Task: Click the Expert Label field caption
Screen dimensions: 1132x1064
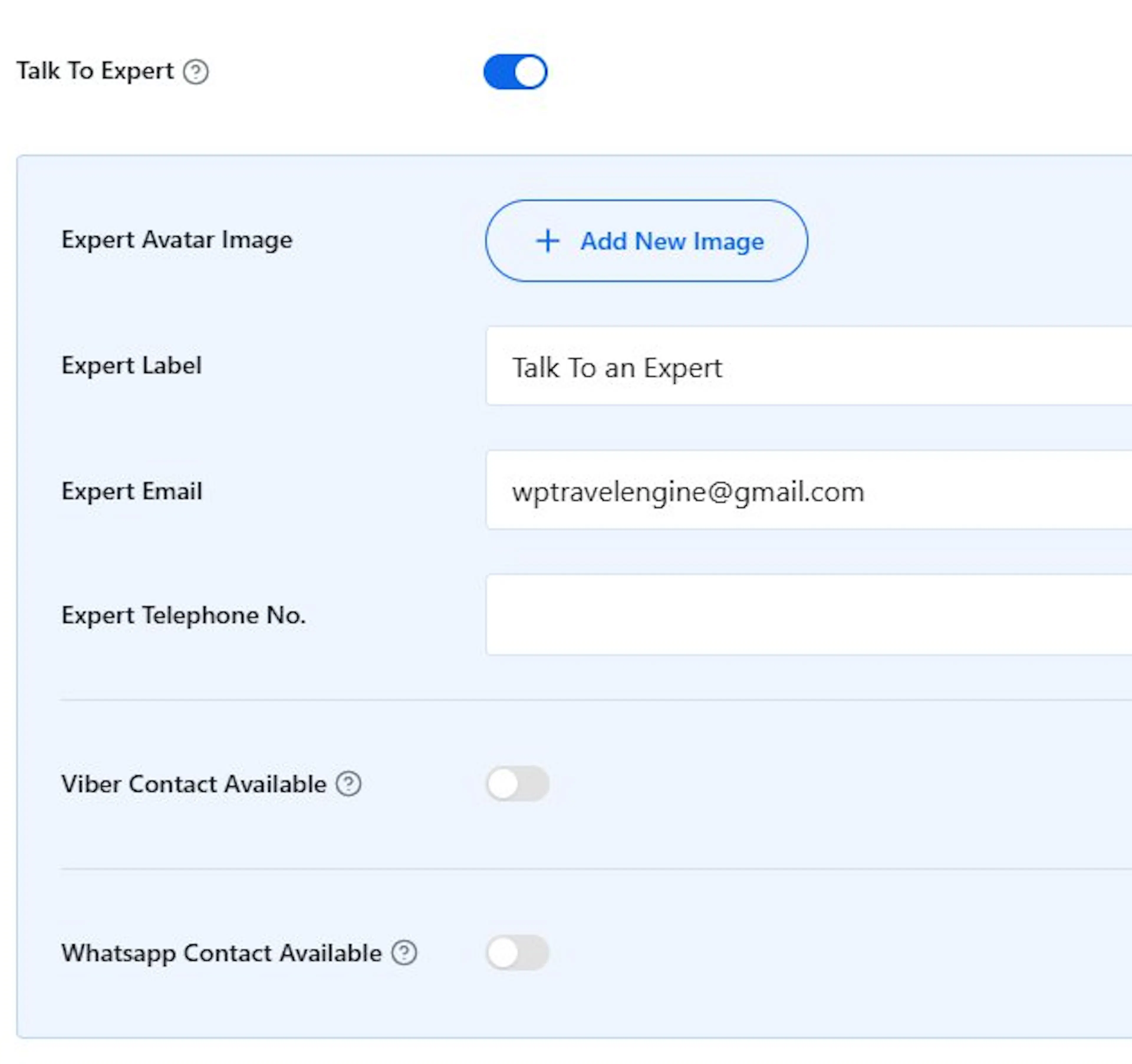Action: point(131,365)
